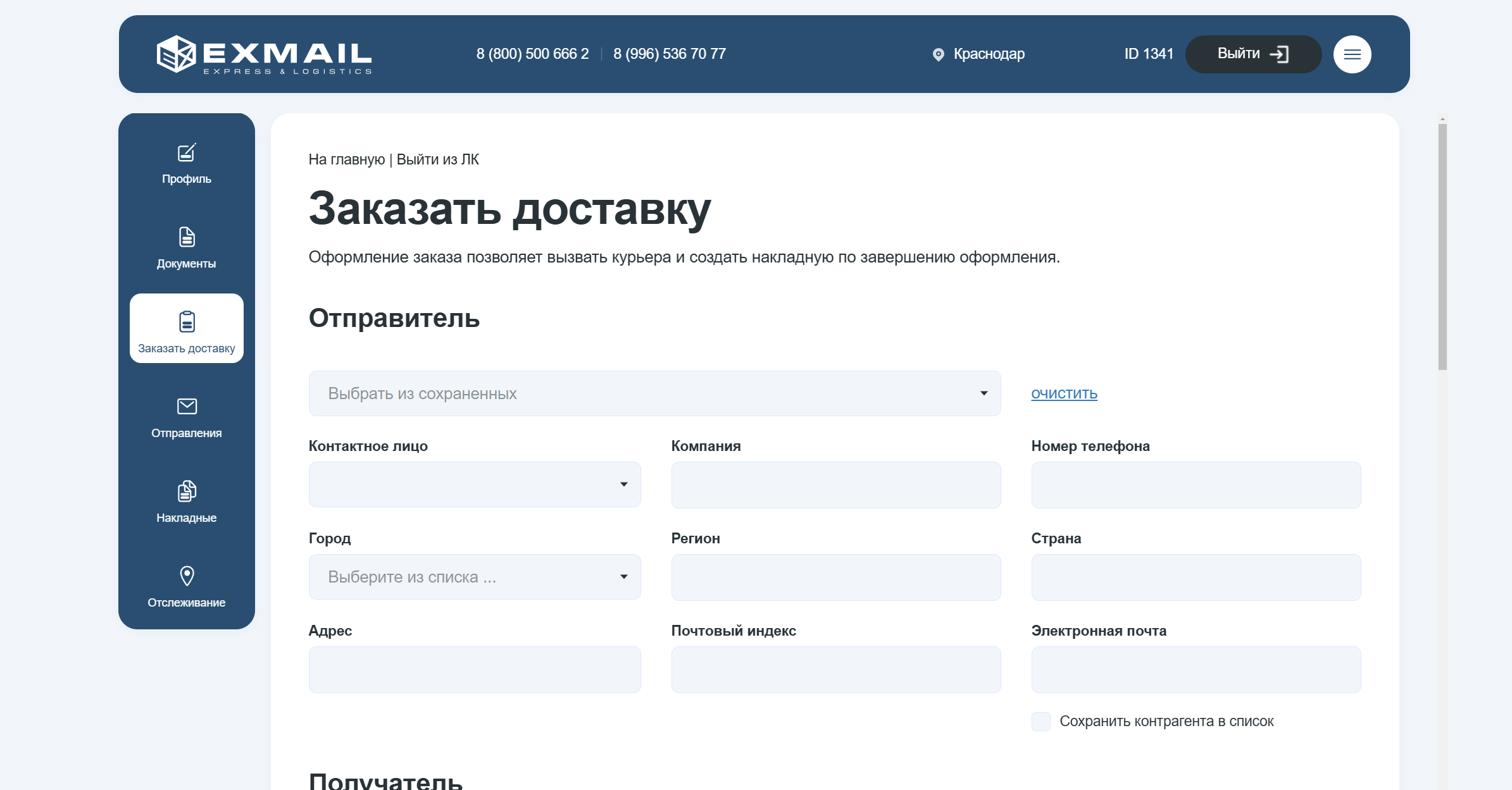This screenshot has width=1512, height=790.
Task: Select the Отправления envelope icon
Action: [187, 406]
